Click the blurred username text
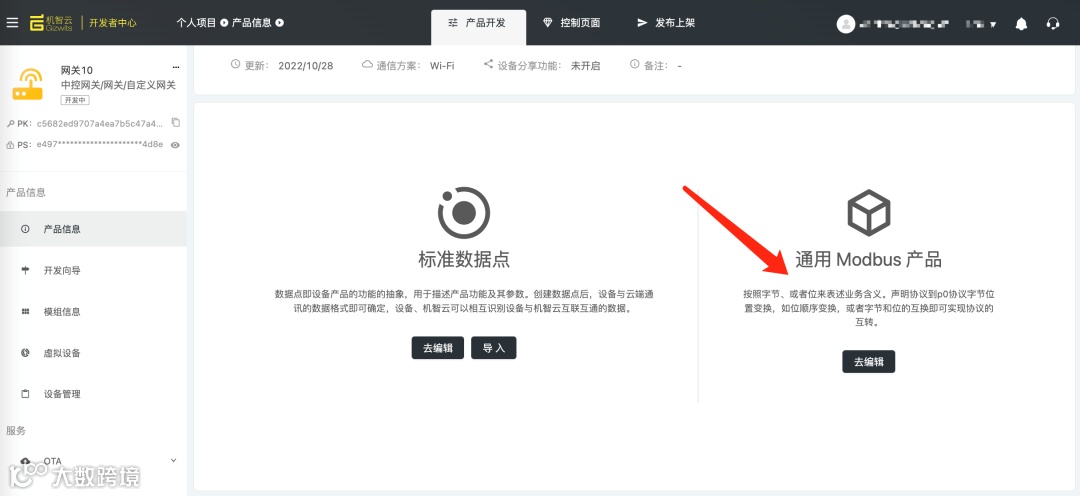The image size is (1080, 496). coord(904,24)
